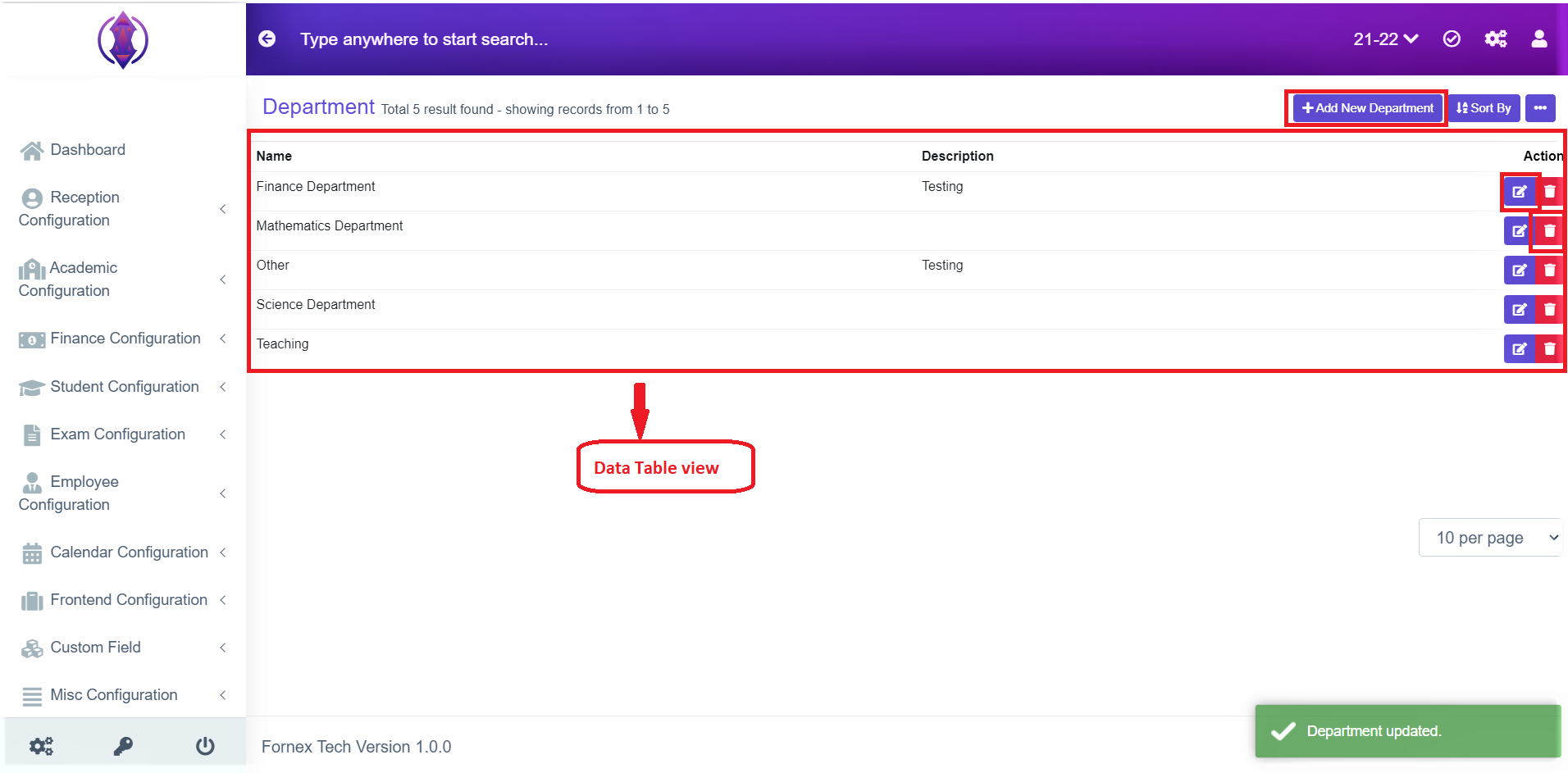Screen dimensions: 1568x773
Task: Expand Reception Configuration chevron
Action: (x=223, y=209)
